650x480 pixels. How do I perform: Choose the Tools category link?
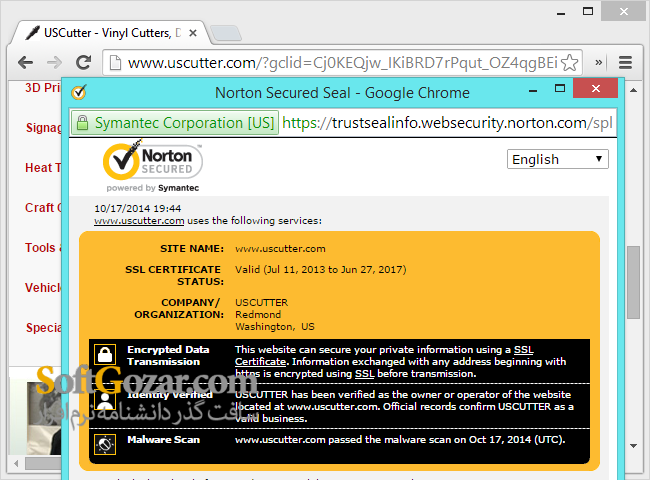tap(43, 247)
